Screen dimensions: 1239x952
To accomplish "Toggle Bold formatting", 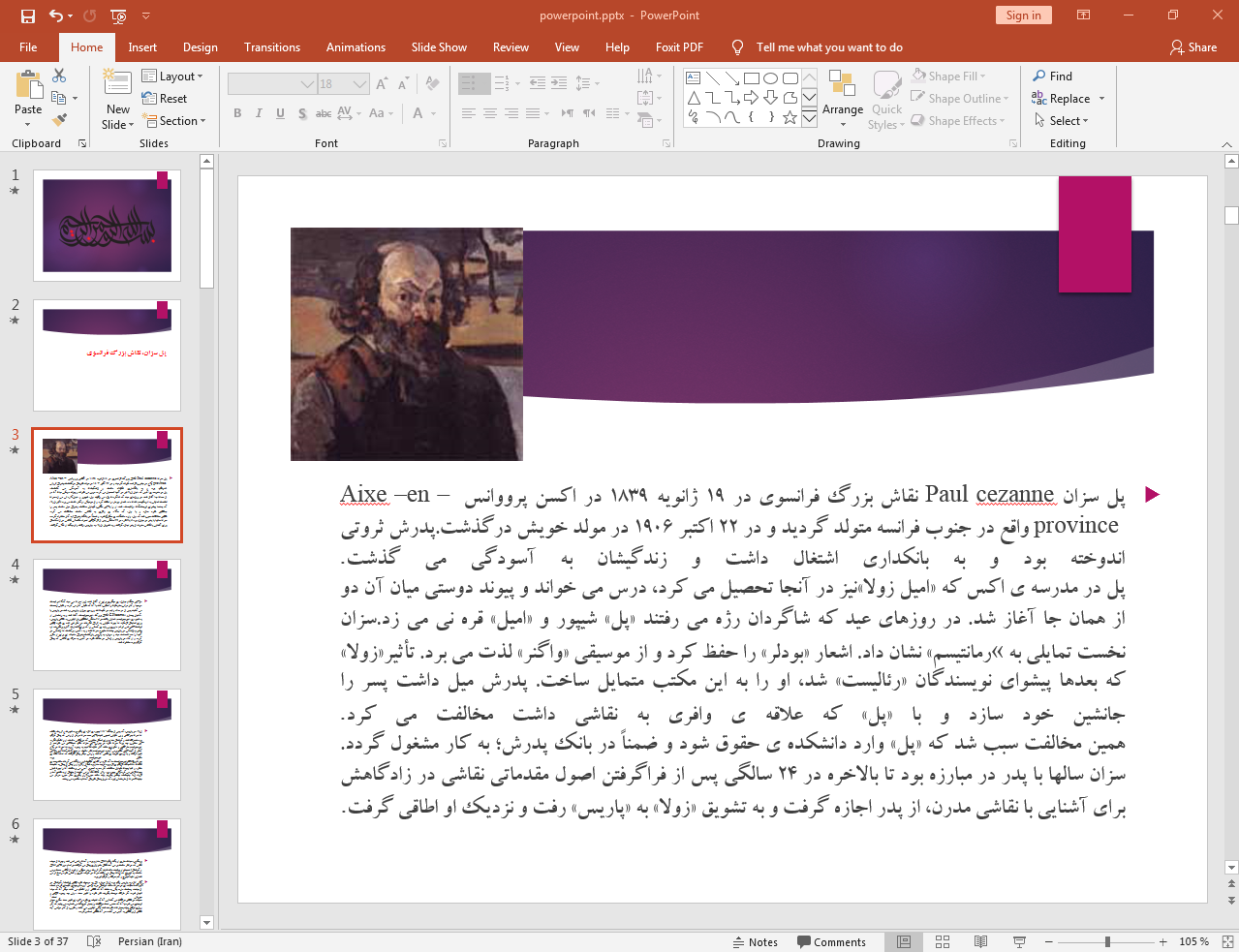I will pyautogui.click(x=237, y=113).
